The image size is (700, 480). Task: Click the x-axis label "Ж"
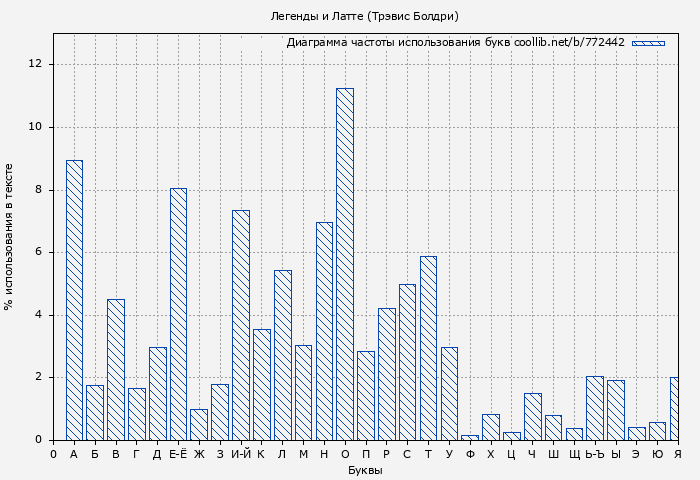[x=199, y=454]
